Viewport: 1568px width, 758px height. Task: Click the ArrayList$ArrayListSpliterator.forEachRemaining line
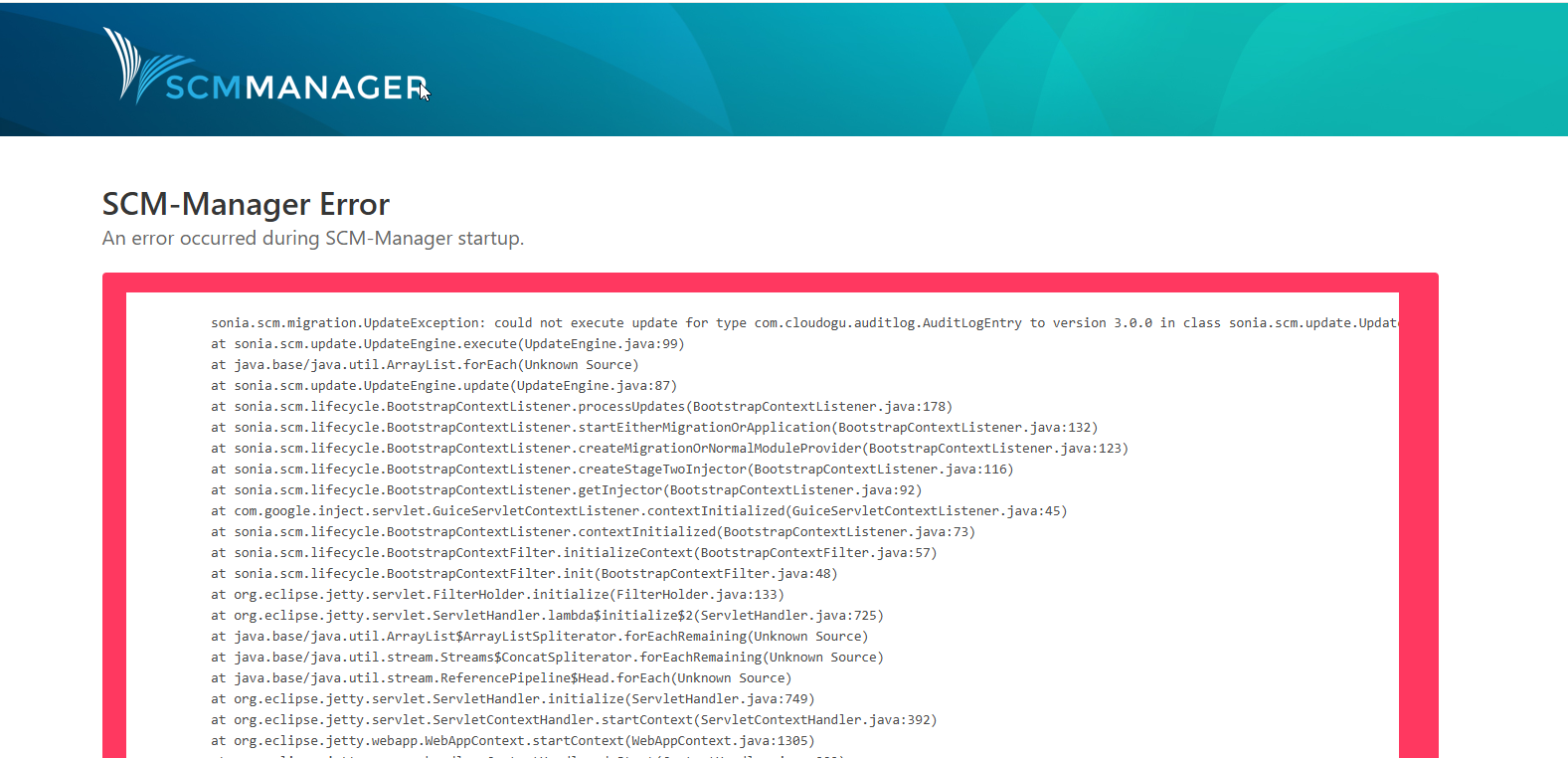pos(539,637)
